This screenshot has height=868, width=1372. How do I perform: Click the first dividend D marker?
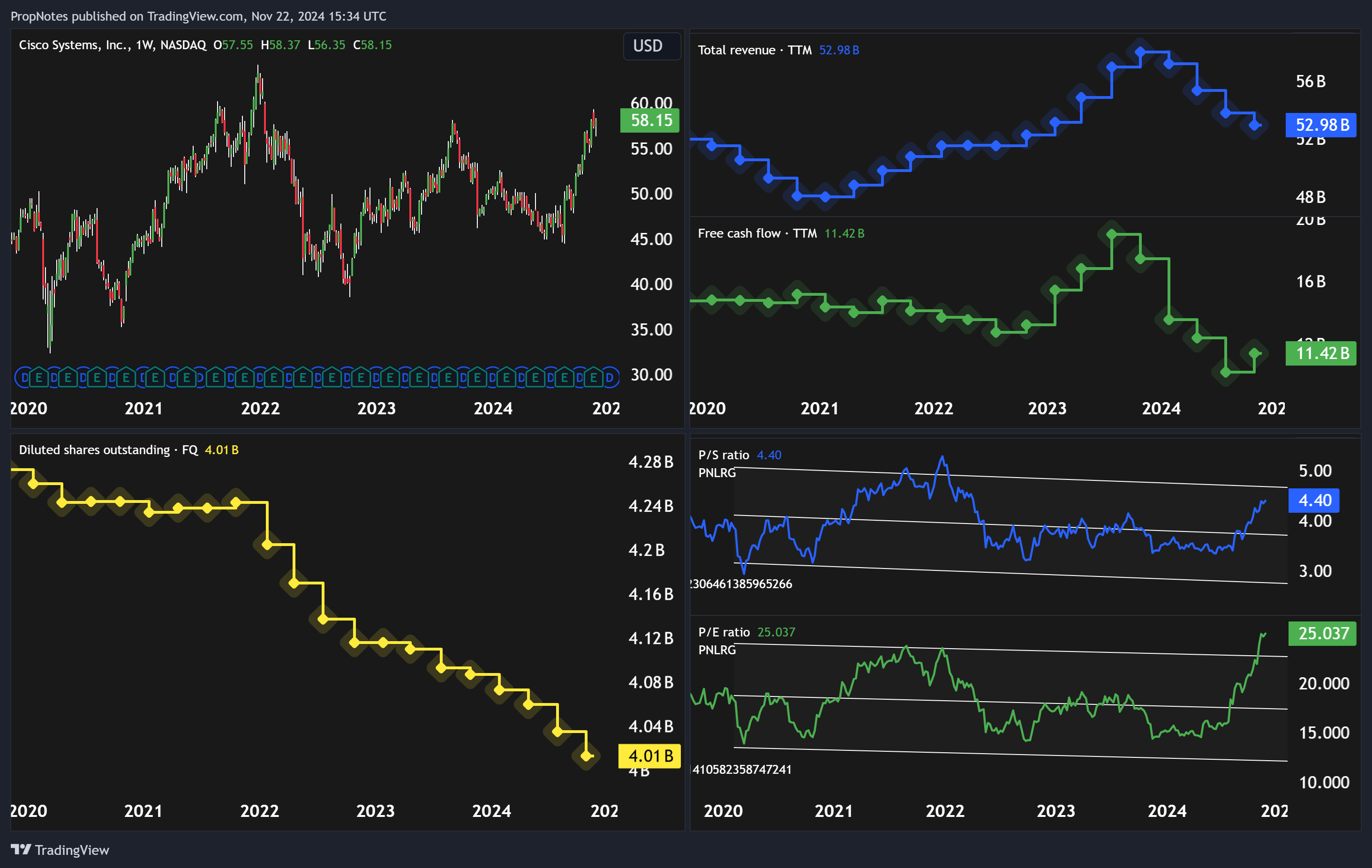(x=24, y=378)
